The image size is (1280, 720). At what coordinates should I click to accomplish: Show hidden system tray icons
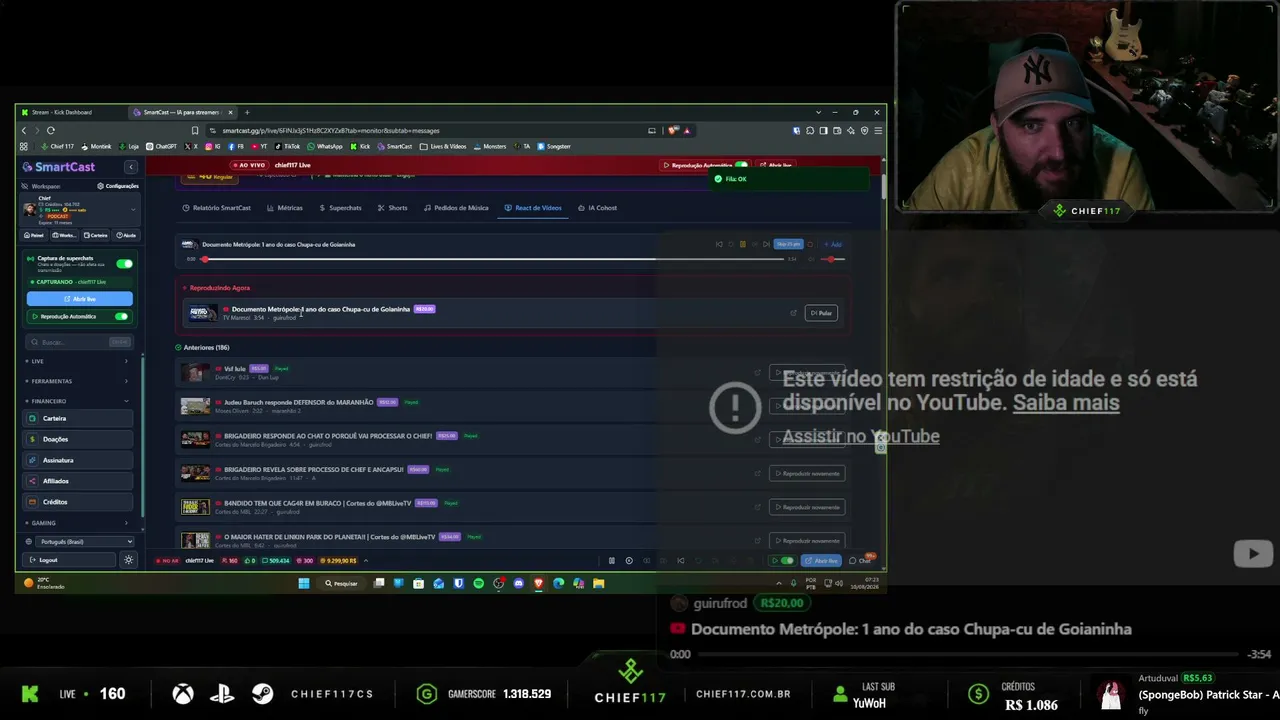[x=778, y=583]
